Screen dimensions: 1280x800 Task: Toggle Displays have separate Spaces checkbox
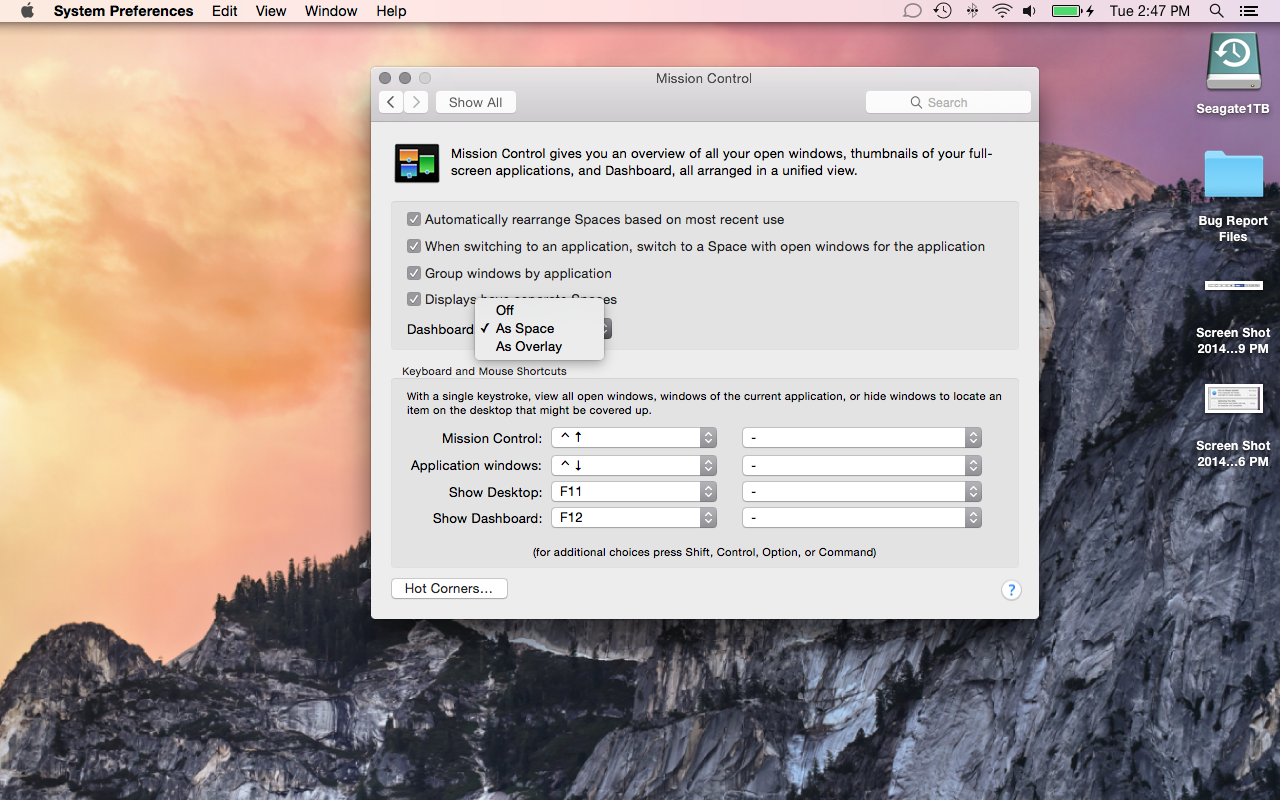[x=414, y=299]
